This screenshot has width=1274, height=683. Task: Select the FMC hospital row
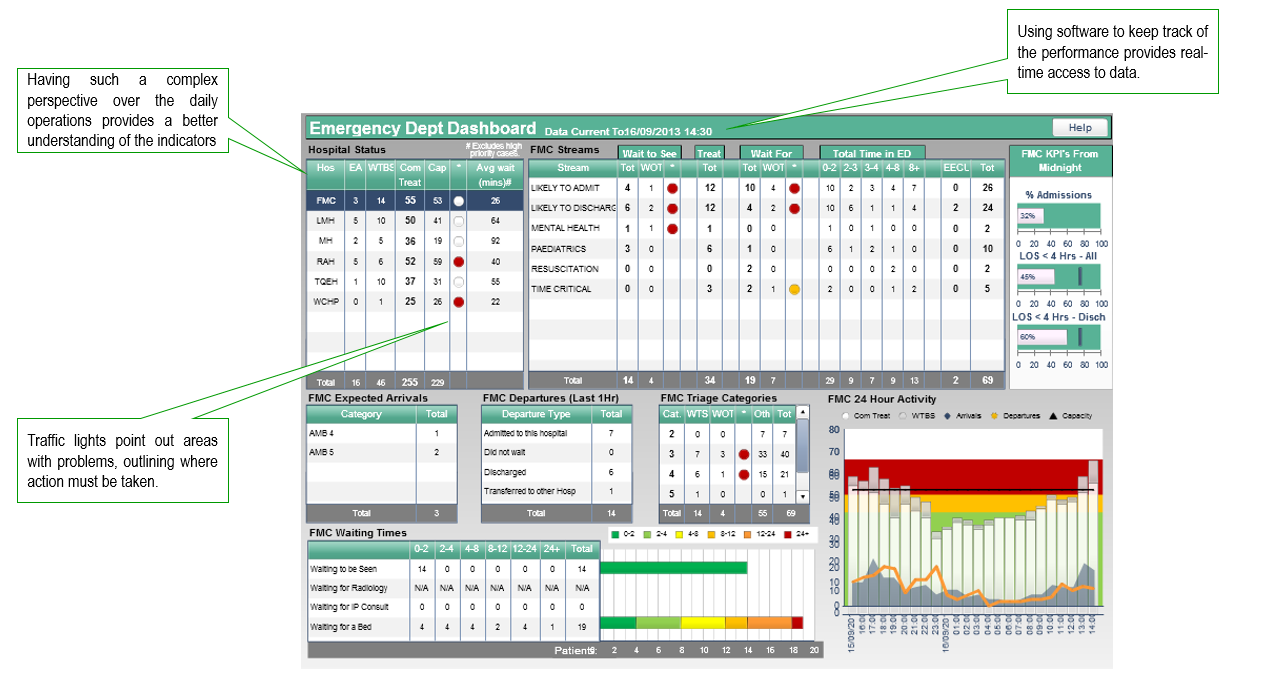414,201
